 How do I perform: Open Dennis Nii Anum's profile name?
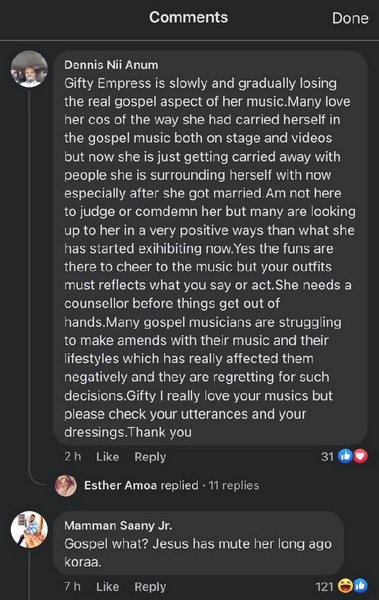click(111, 65)
